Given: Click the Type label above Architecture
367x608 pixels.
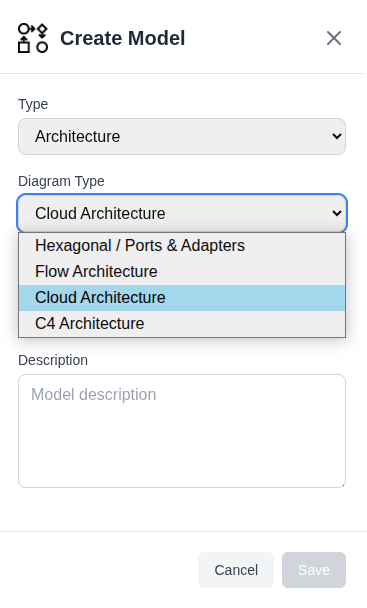Looking at the screenshot, I should tap(33, 104).
